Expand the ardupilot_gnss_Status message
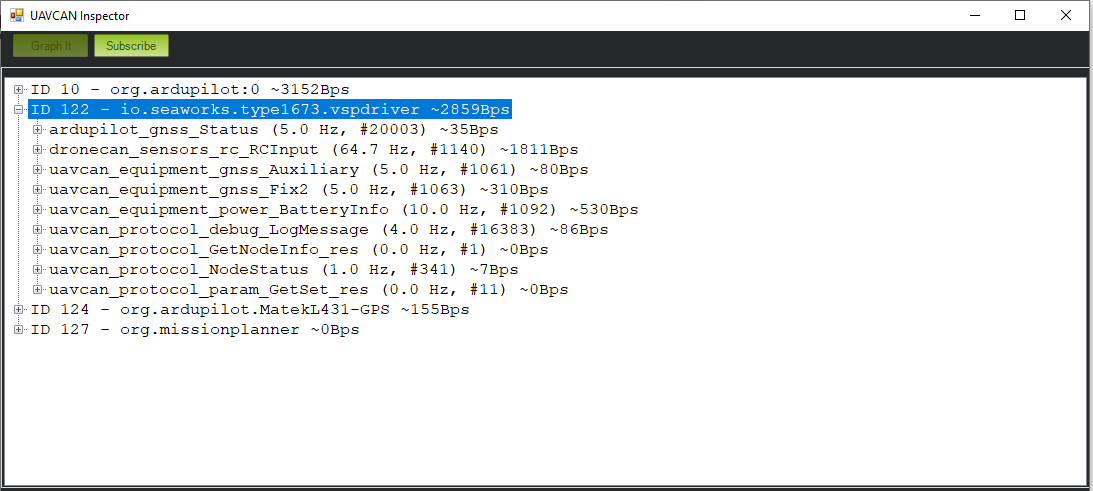1093x491 pixels. click(x=38, y=129)
